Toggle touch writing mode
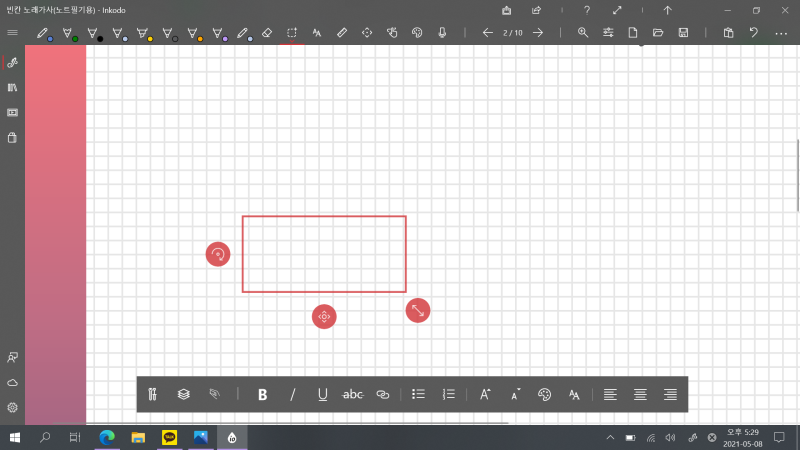The image size is (800, 450). point(392,33)
